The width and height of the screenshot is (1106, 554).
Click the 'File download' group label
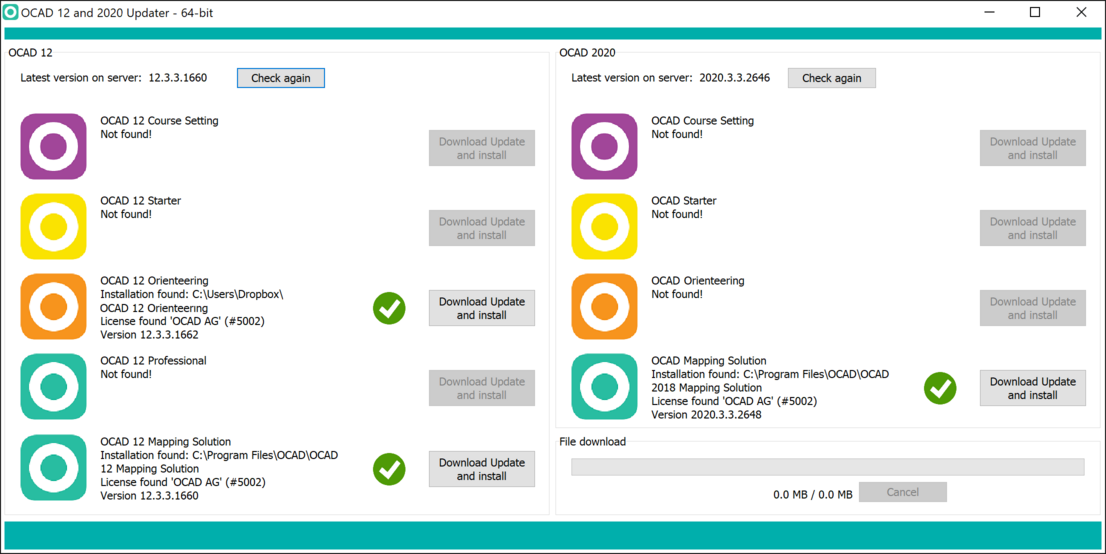tap(592, 442)
